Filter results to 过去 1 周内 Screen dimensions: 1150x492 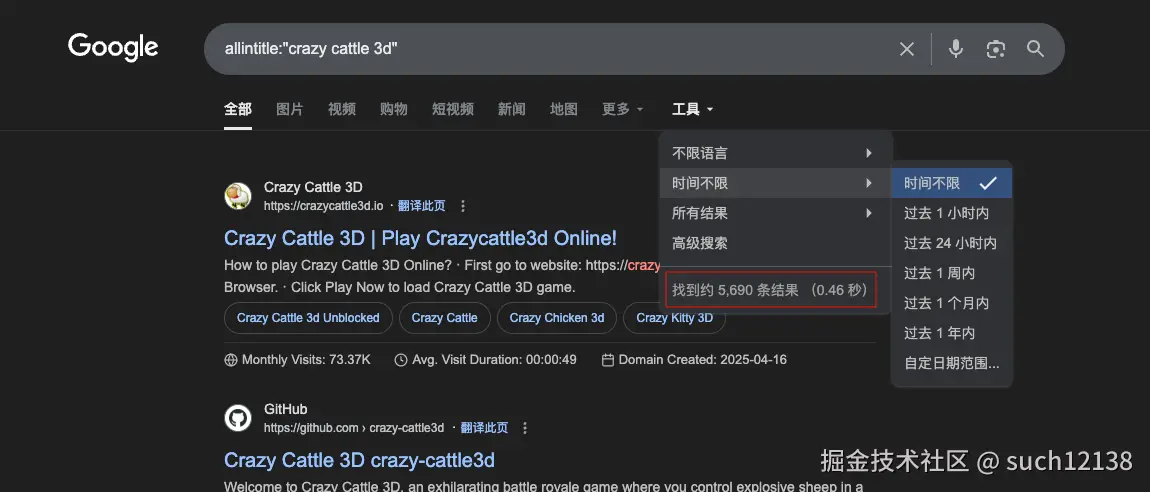[x=951, y=273]
